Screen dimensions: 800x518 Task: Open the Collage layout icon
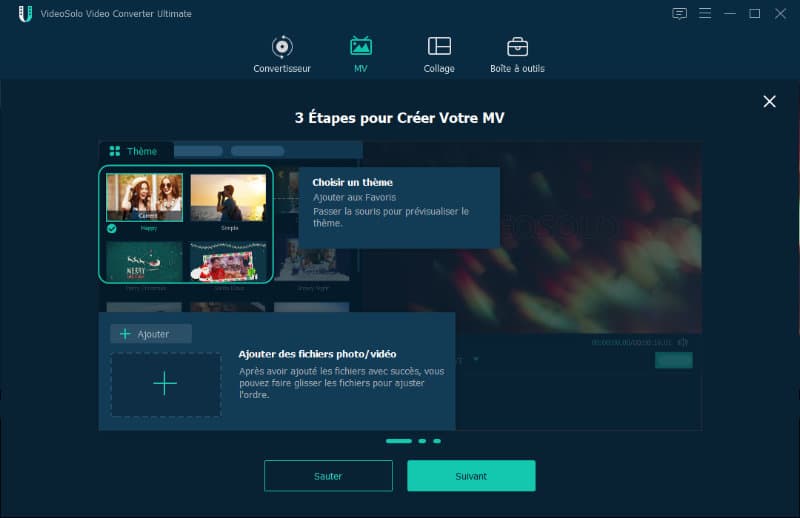pyautogui.click(x=439, y=46)
